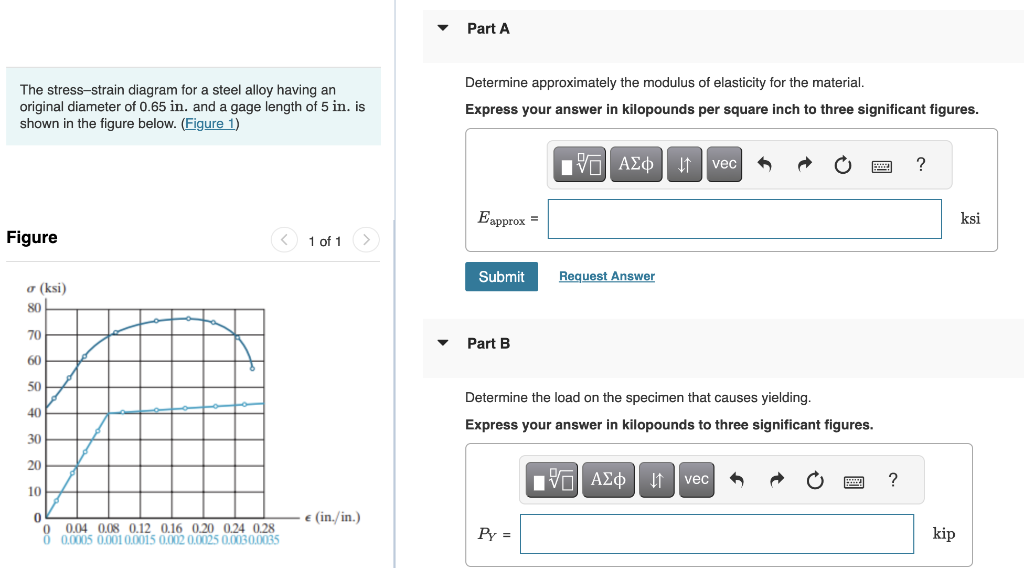The height and width of the screenshot is (568, 1024).
Task: Click the vec button in Part B toolbar
Action: click(x=697, y=480)
